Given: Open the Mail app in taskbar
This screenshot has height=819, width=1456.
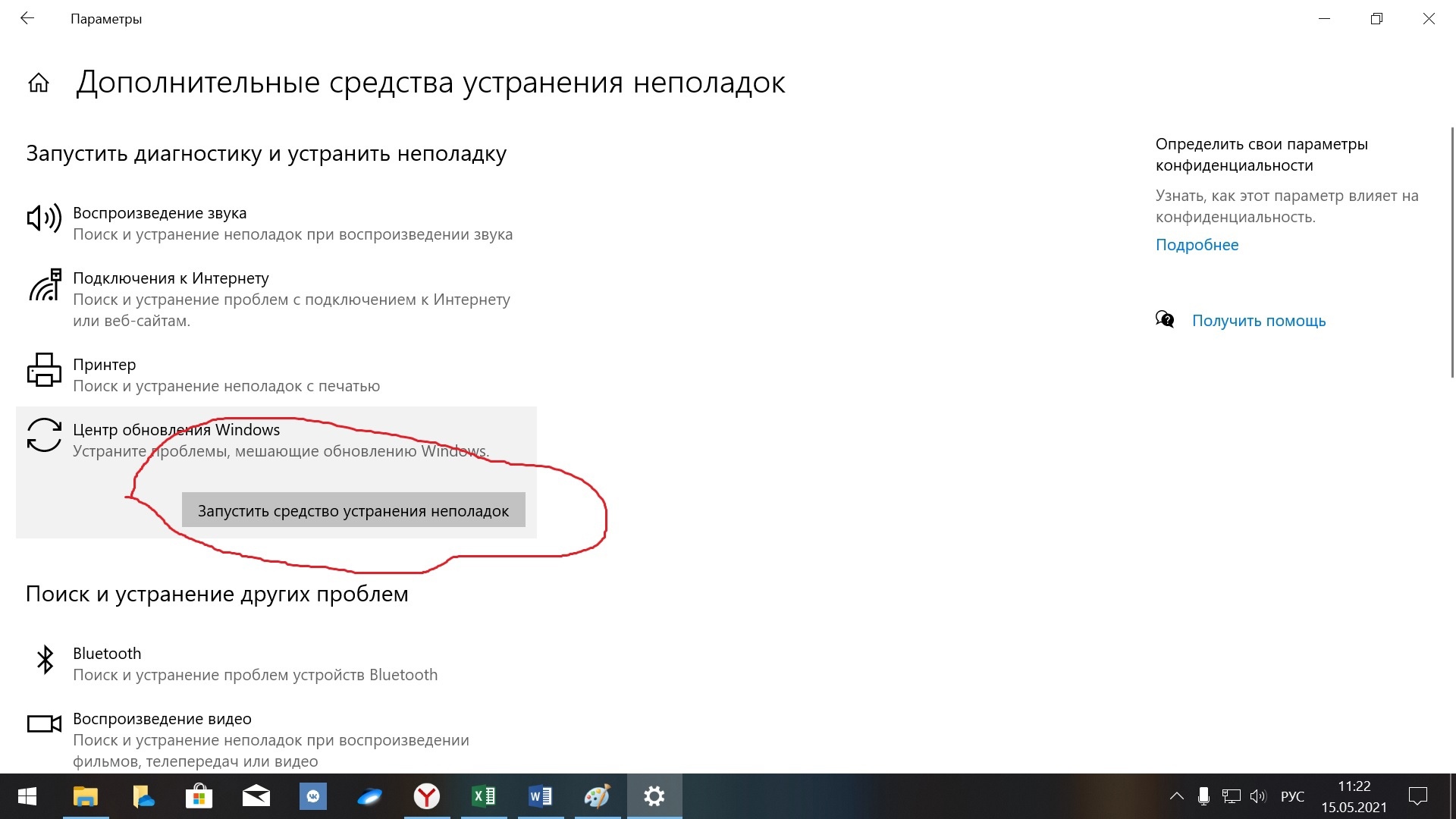Looking at the screenshot, I should click(x=256, y=796).
